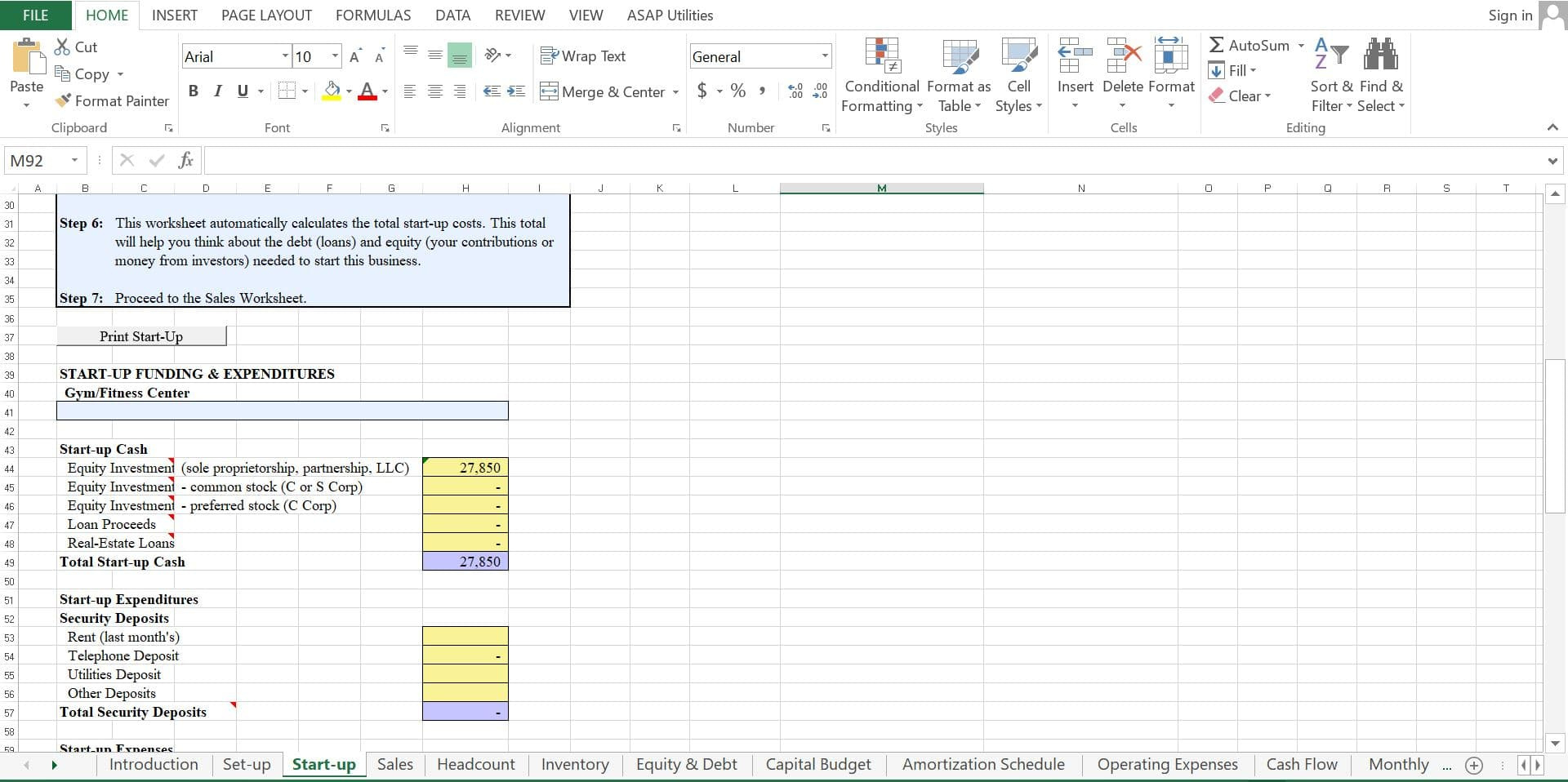Click Decrease Decimal
The height and width of the screenshot is (782, 1568).
pyautogui.click(x=820, y=91)
